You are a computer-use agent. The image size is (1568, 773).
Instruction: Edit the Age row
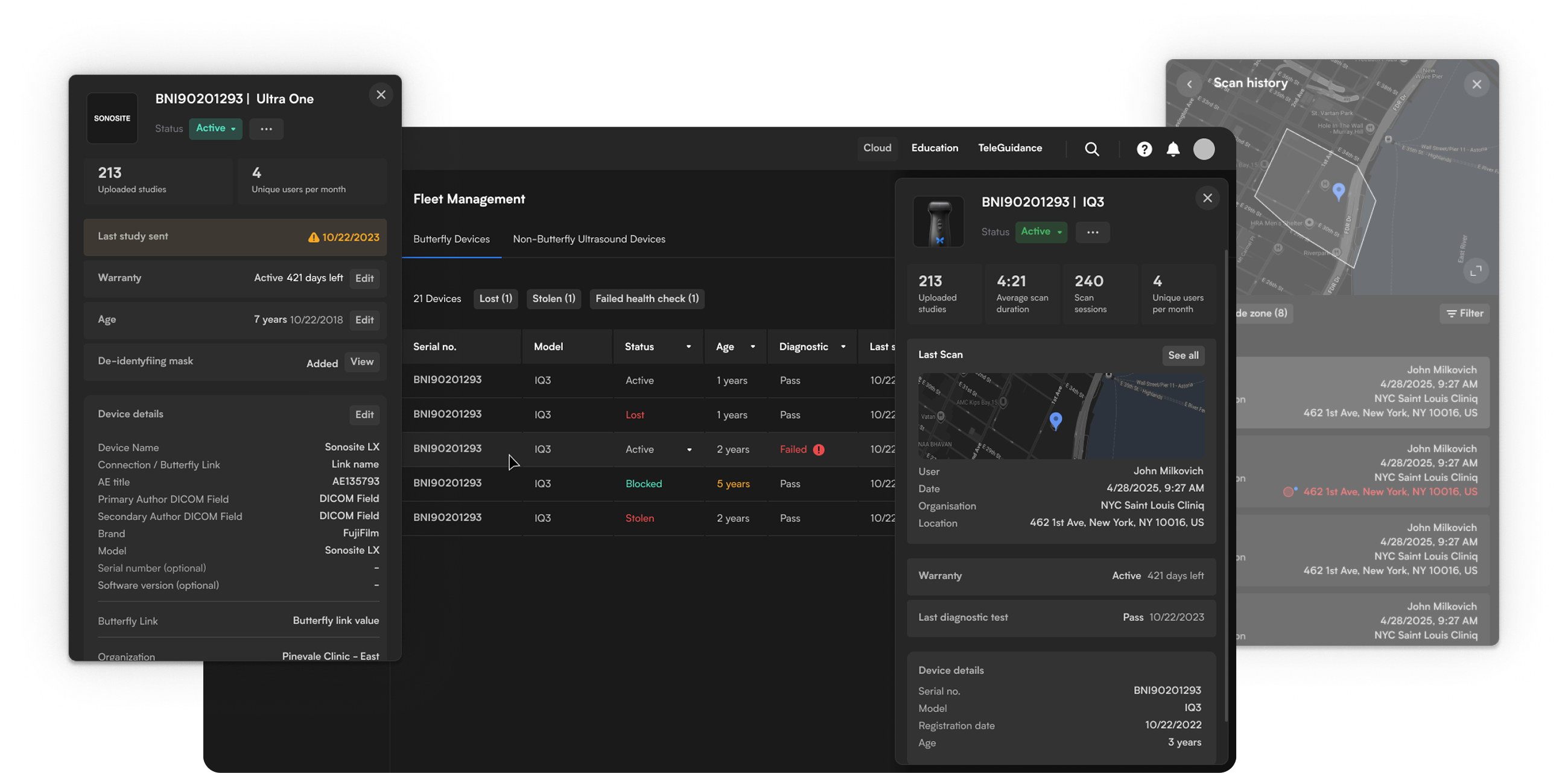tap(364, 320)
